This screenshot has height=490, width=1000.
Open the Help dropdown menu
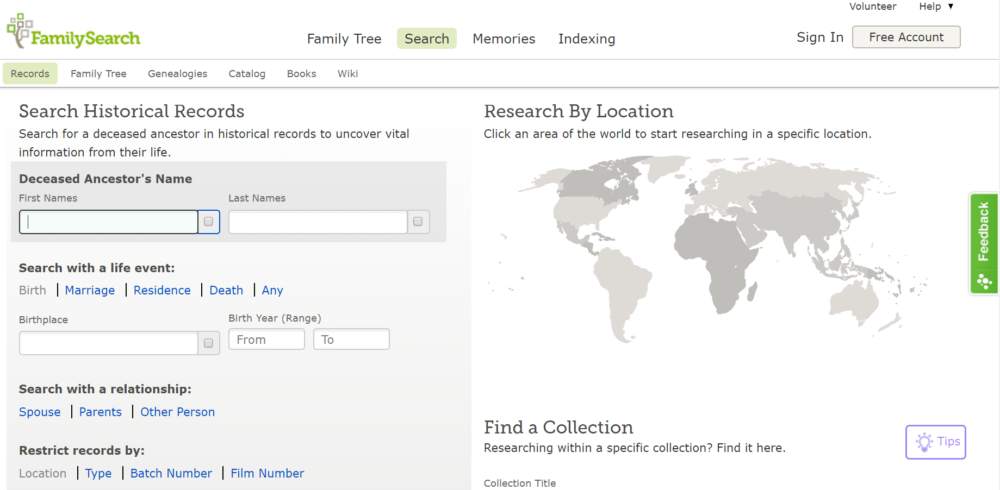pos(936,6)
